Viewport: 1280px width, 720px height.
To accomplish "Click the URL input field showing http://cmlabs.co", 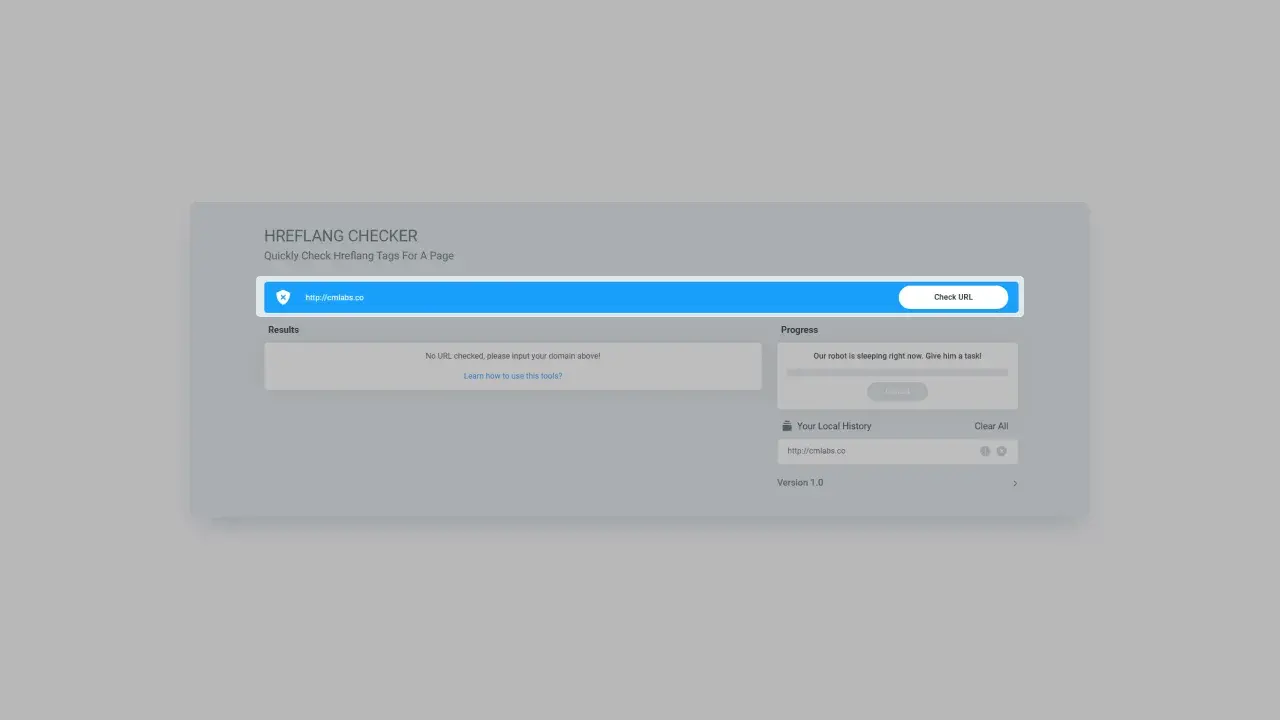I will (x=500, y=297).
